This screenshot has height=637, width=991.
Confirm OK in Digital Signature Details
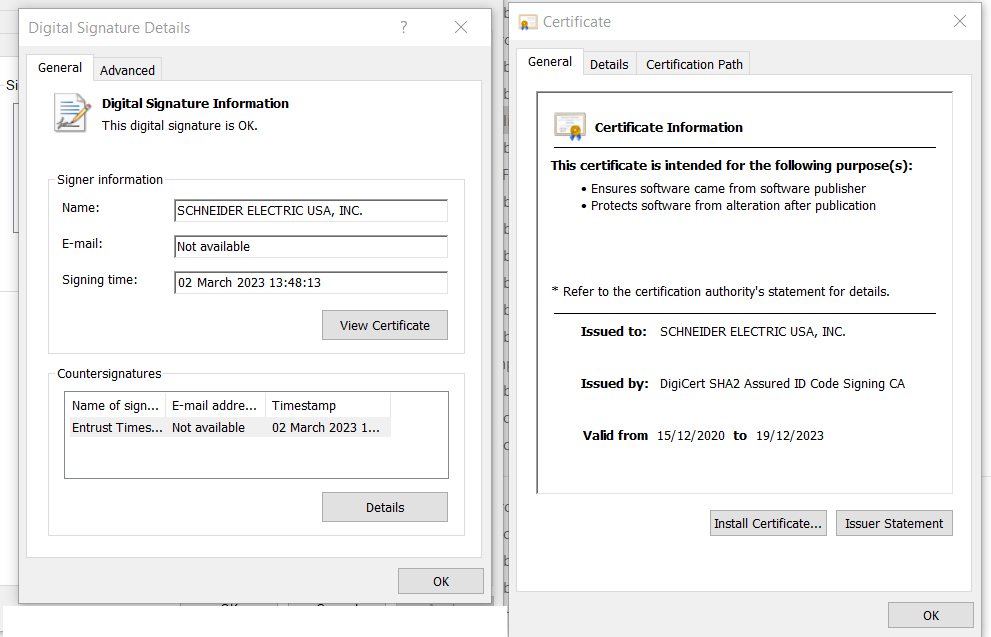pyautogui.click(x=440, y=581)
